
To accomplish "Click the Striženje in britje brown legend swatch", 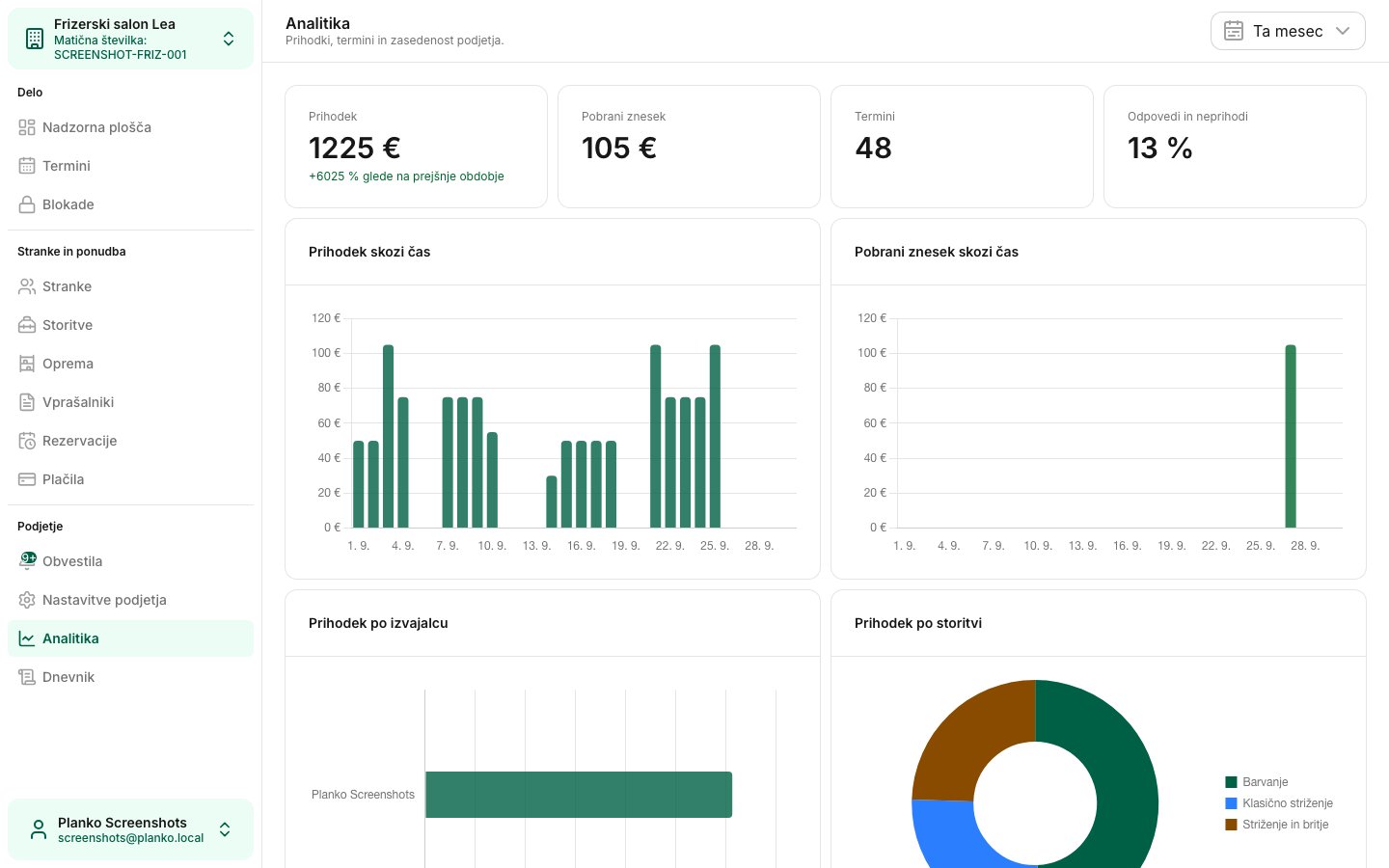I will [1231, 825].
